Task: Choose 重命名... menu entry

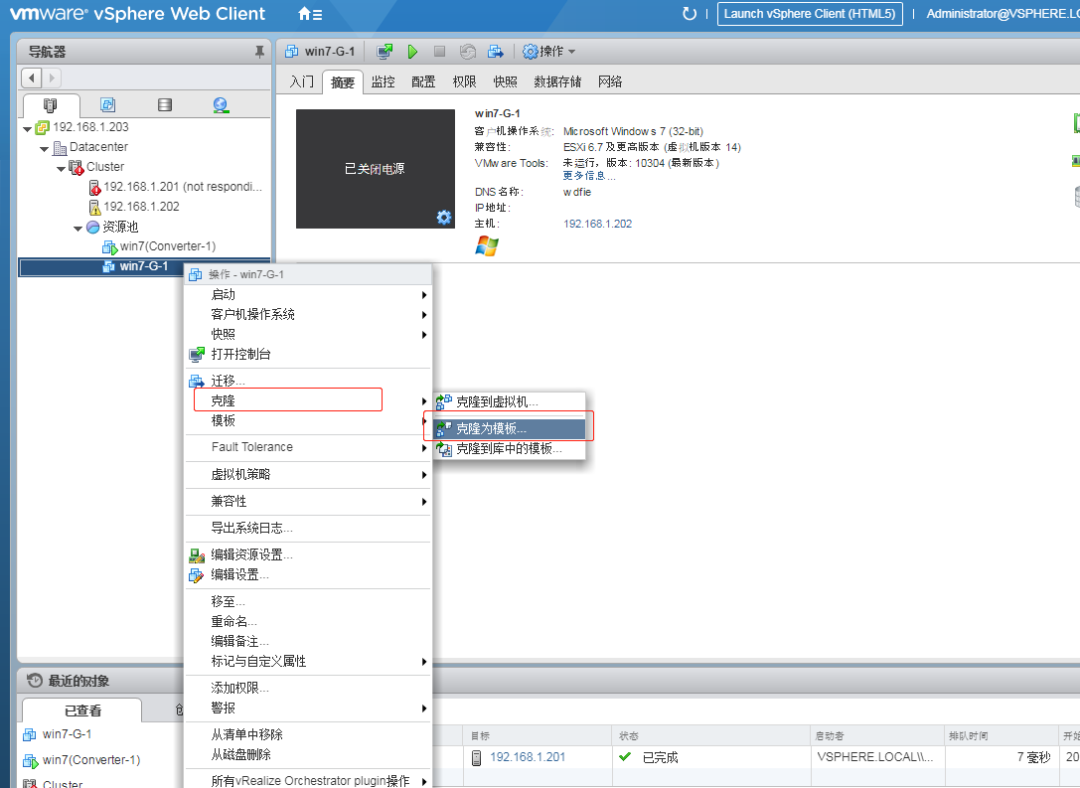Action: coord(308,621)
